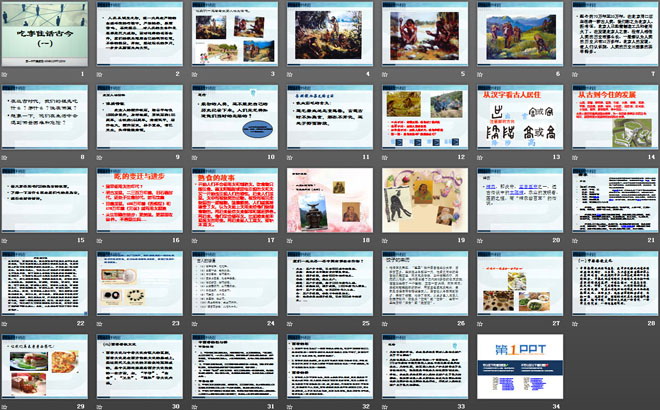This screenshot has width=660, height=410.
Task: Click the star icon under slide 2
Action: coord(100,74)
